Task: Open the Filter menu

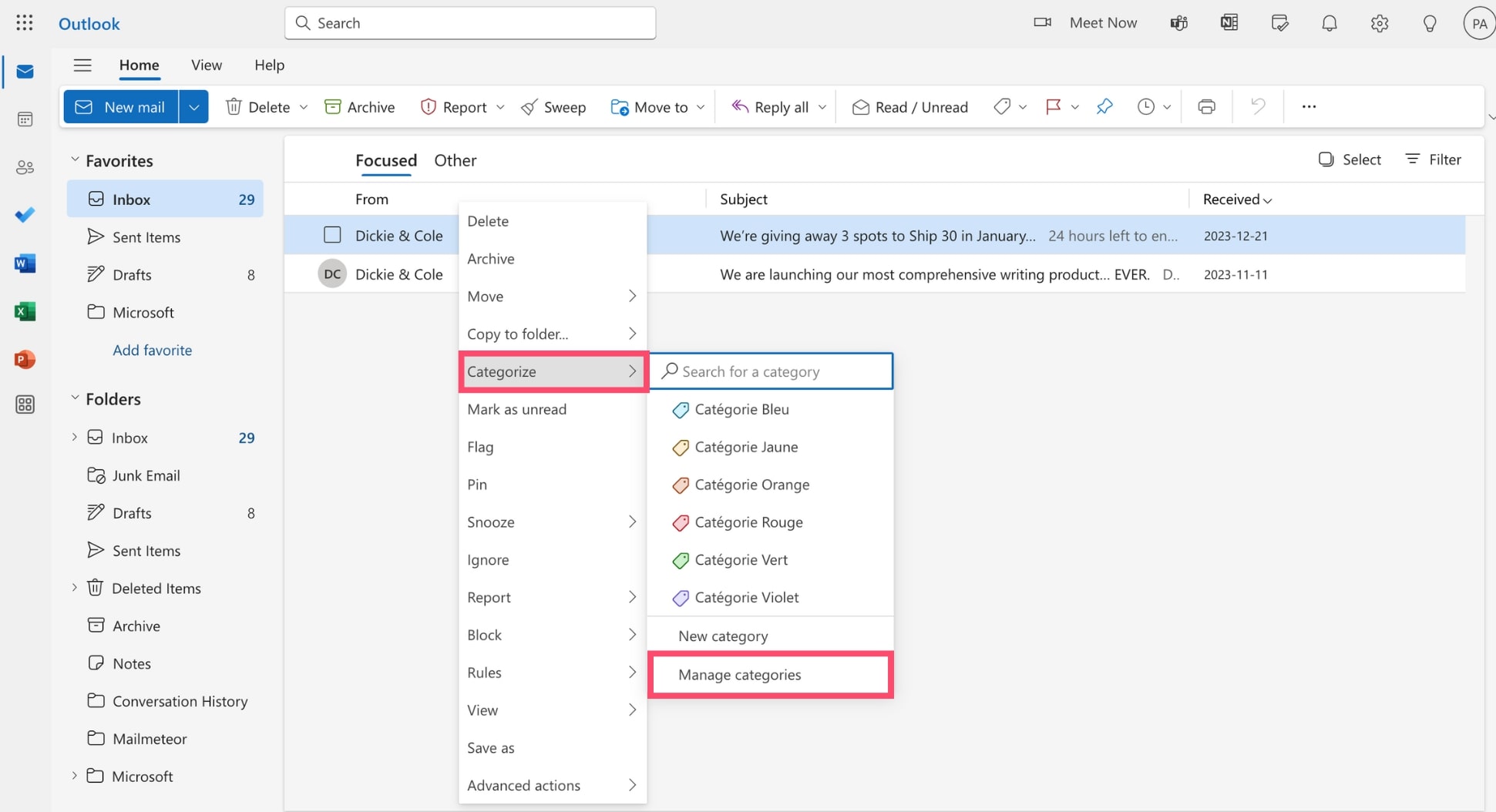Action: (1434, 159)
